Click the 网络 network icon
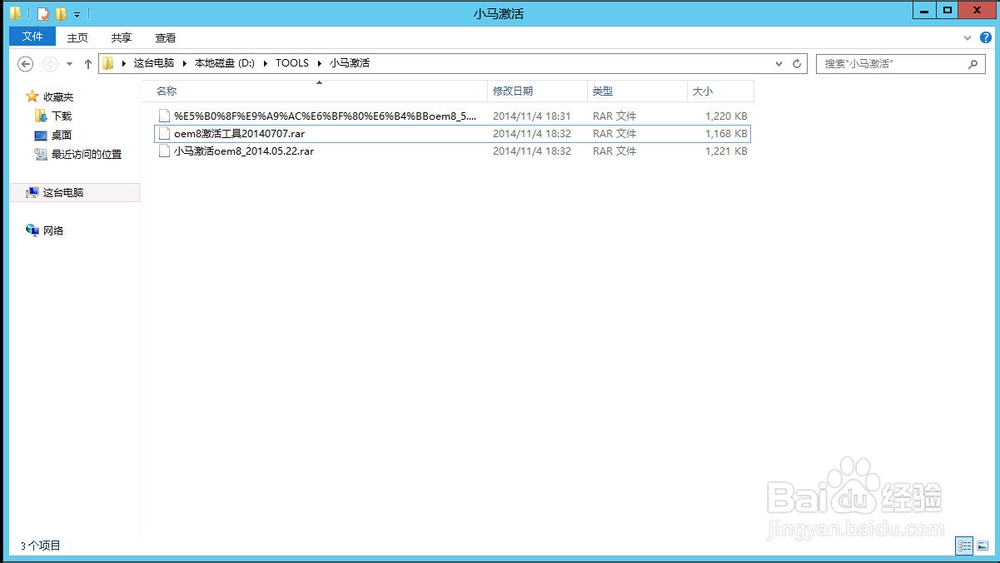The width and height of the screenshot is (1000, 563). [x=32, y=230]
